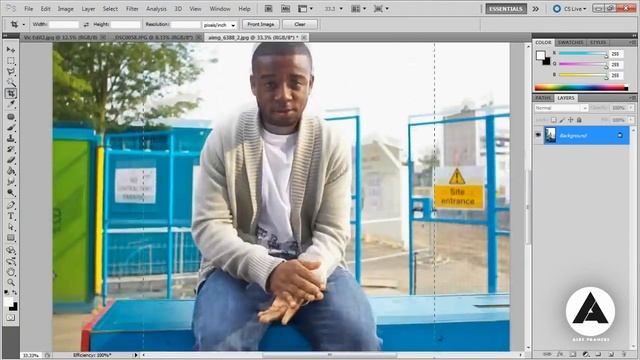This screenshot has height=360, width=640.
Task: Select the 3D Camera Rotate tool
Action: click(11, 261)
